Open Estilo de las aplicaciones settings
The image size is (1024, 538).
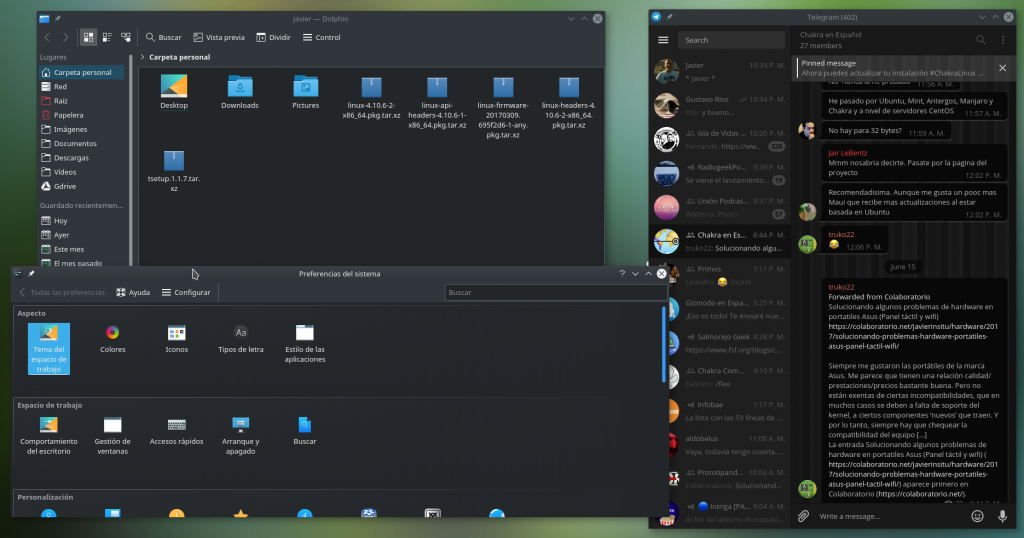click(305, 344)
